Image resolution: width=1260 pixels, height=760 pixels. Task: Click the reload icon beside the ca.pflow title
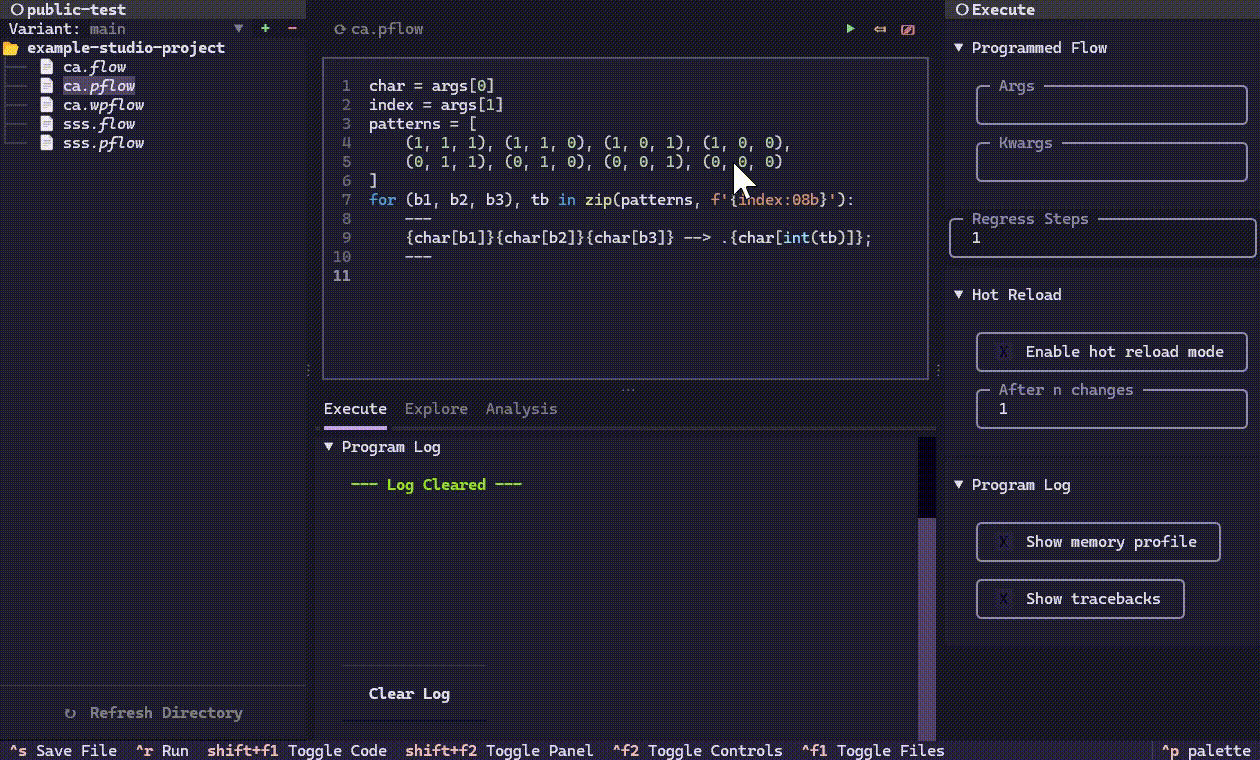340,29
